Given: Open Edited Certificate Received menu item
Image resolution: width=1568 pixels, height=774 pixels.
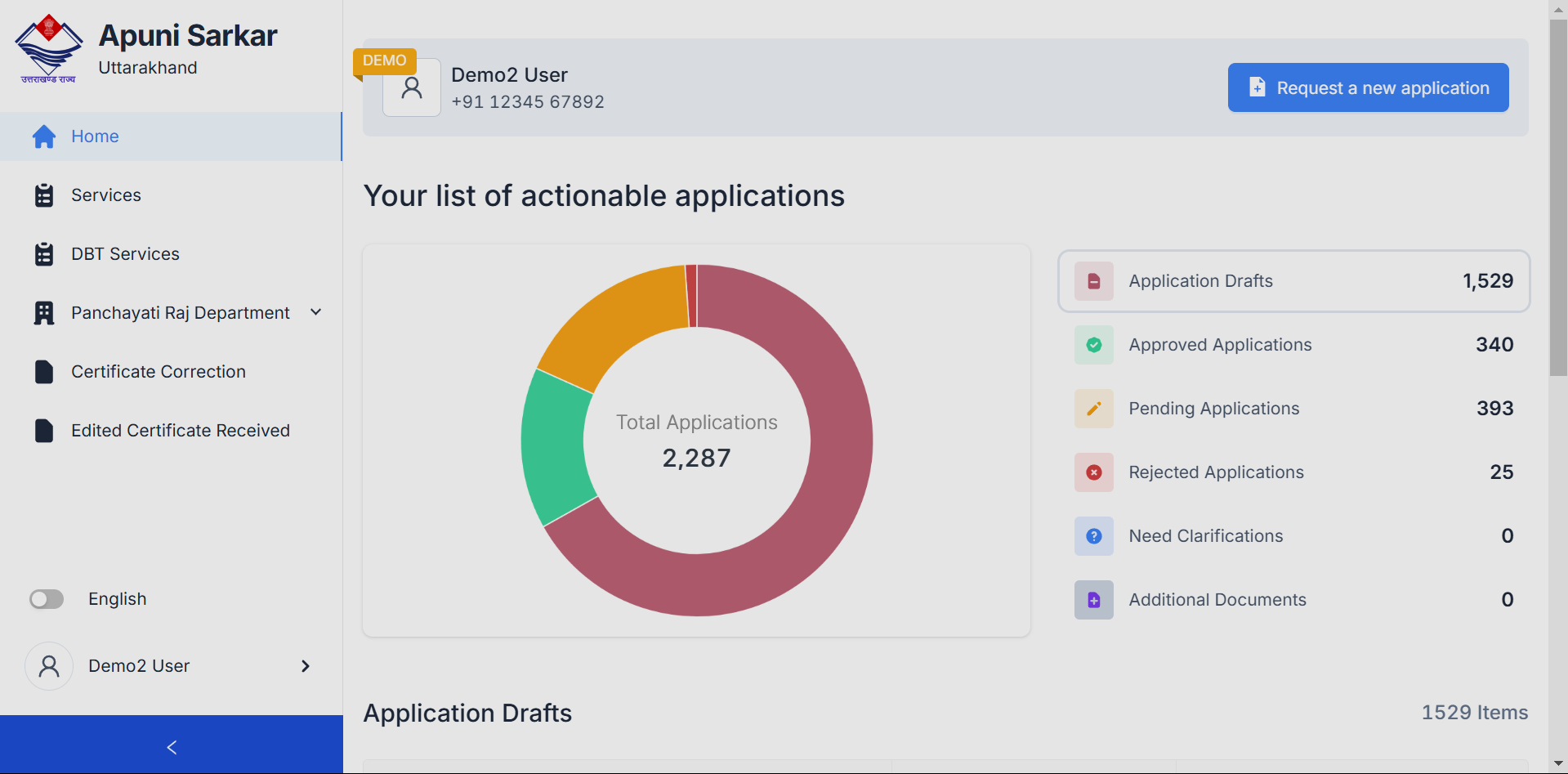Looking at the screenshot, I should pyautogui.click(x=171, y=431).
